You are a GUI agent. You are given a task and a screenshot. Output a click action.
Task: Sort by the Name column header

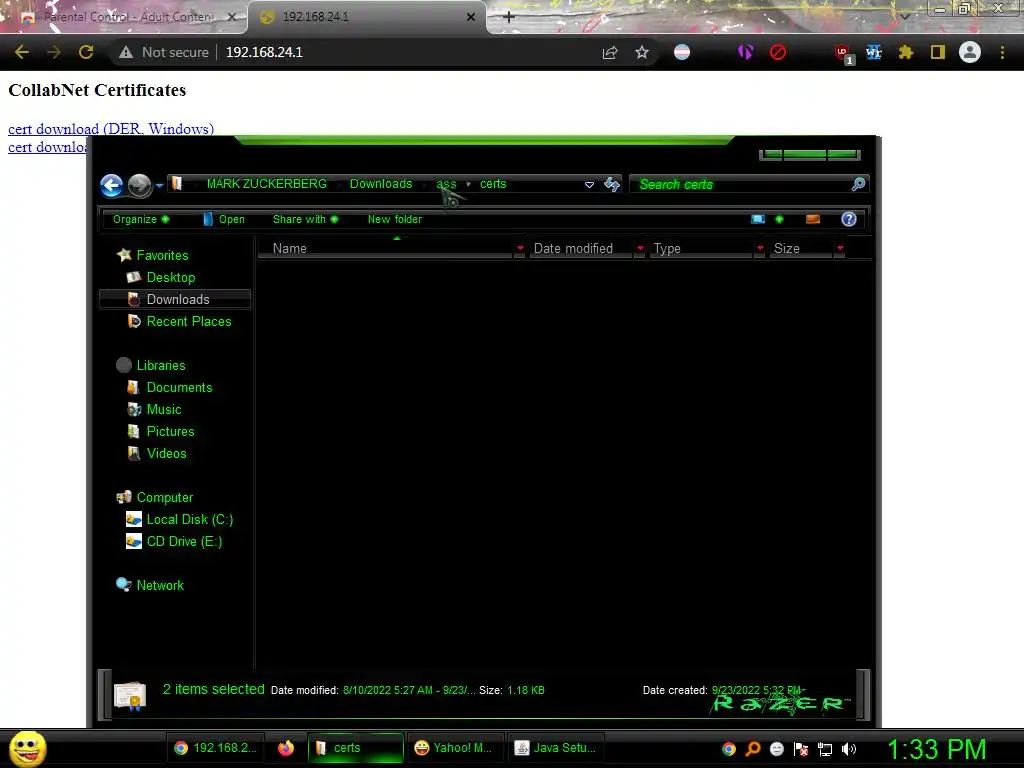pos(385,249)
